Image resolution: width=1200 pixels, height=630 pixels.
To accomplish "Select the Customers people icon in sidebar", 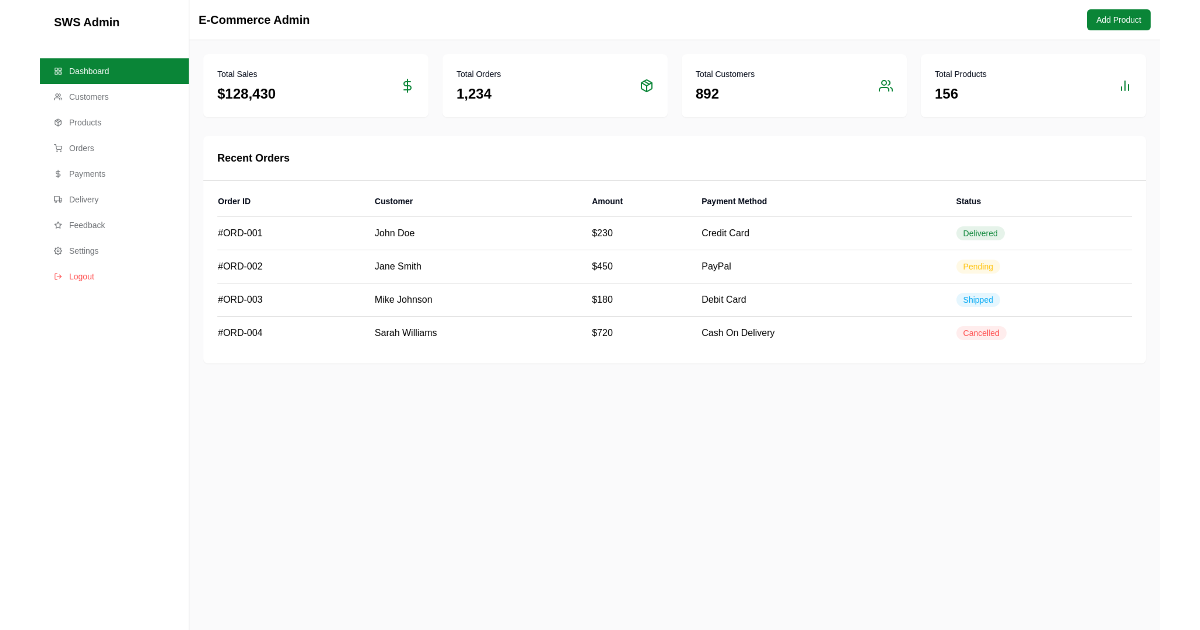I will click(x=59, y=96).
